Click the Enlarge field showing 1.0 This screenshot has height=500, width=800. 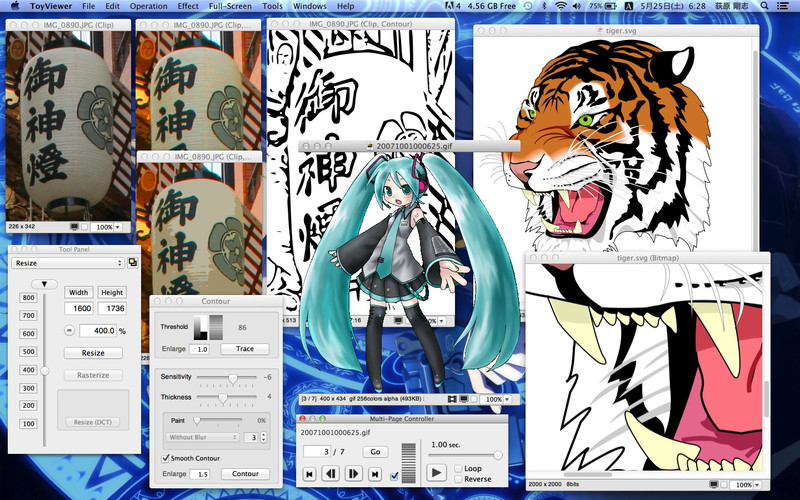tap(199, 349)
